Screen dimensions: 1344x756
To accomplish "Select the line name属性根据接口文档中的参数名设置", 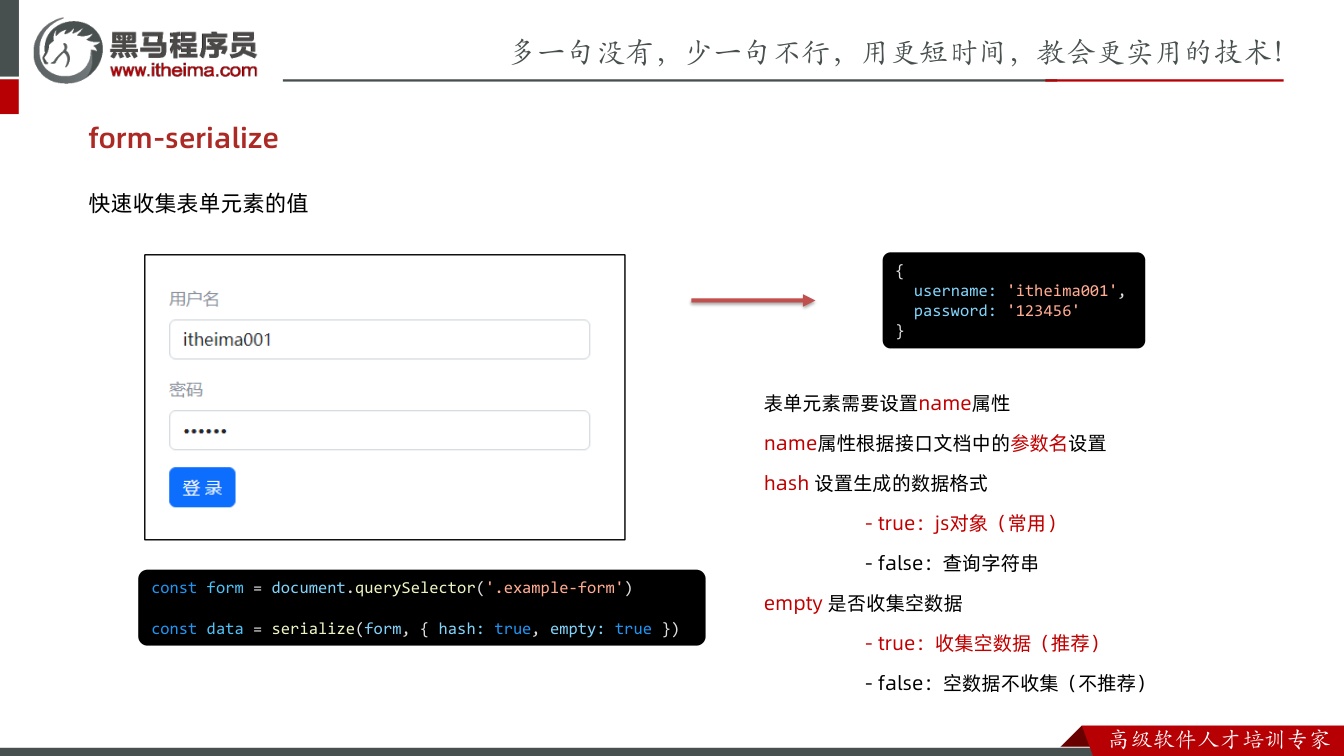I will pos(935,443).
